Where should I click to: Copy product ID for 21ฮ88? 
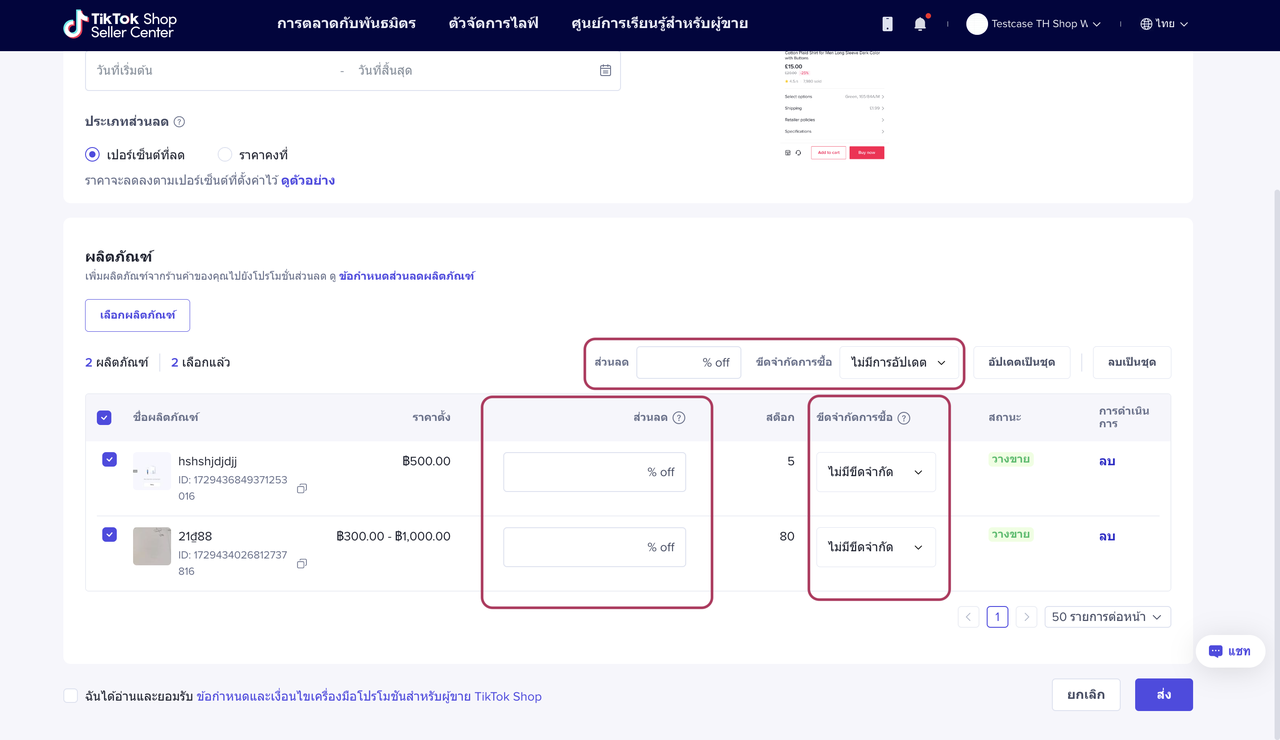302,564
